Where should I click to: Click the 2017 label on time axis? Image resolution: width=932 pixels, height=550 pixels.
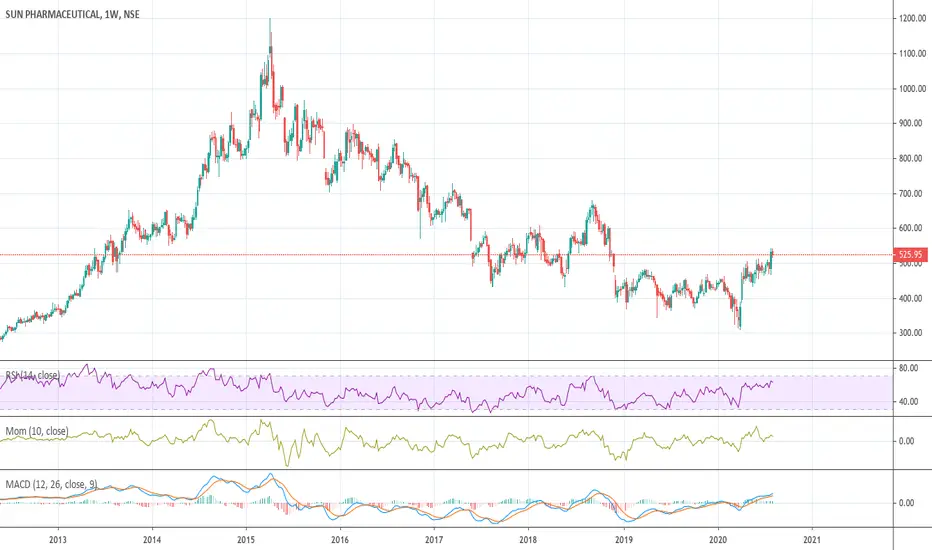click(434, 540)
